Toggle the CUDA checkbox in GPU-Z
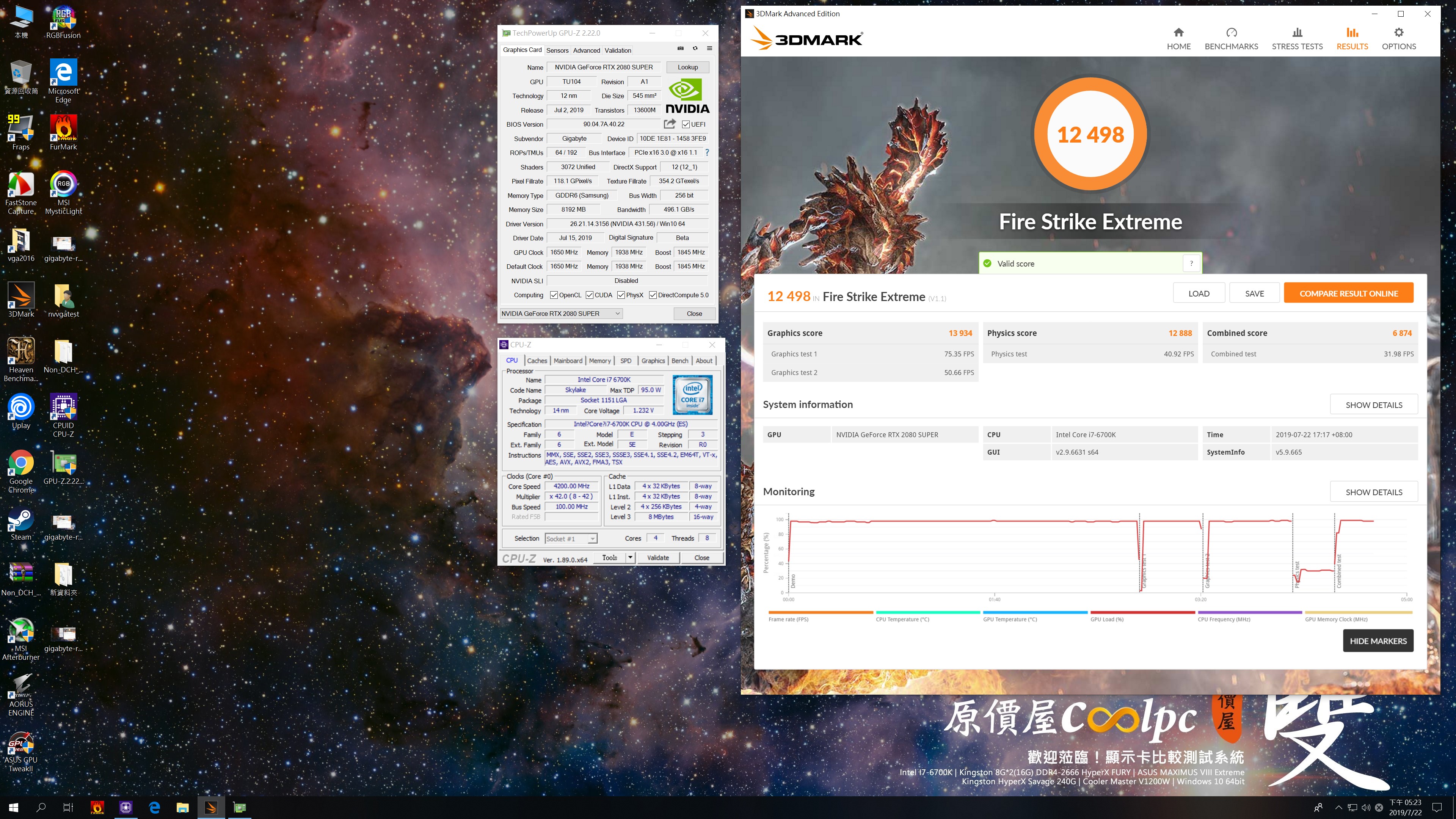The width and height of the screenshot is (1456, 819). click(590, 295)
